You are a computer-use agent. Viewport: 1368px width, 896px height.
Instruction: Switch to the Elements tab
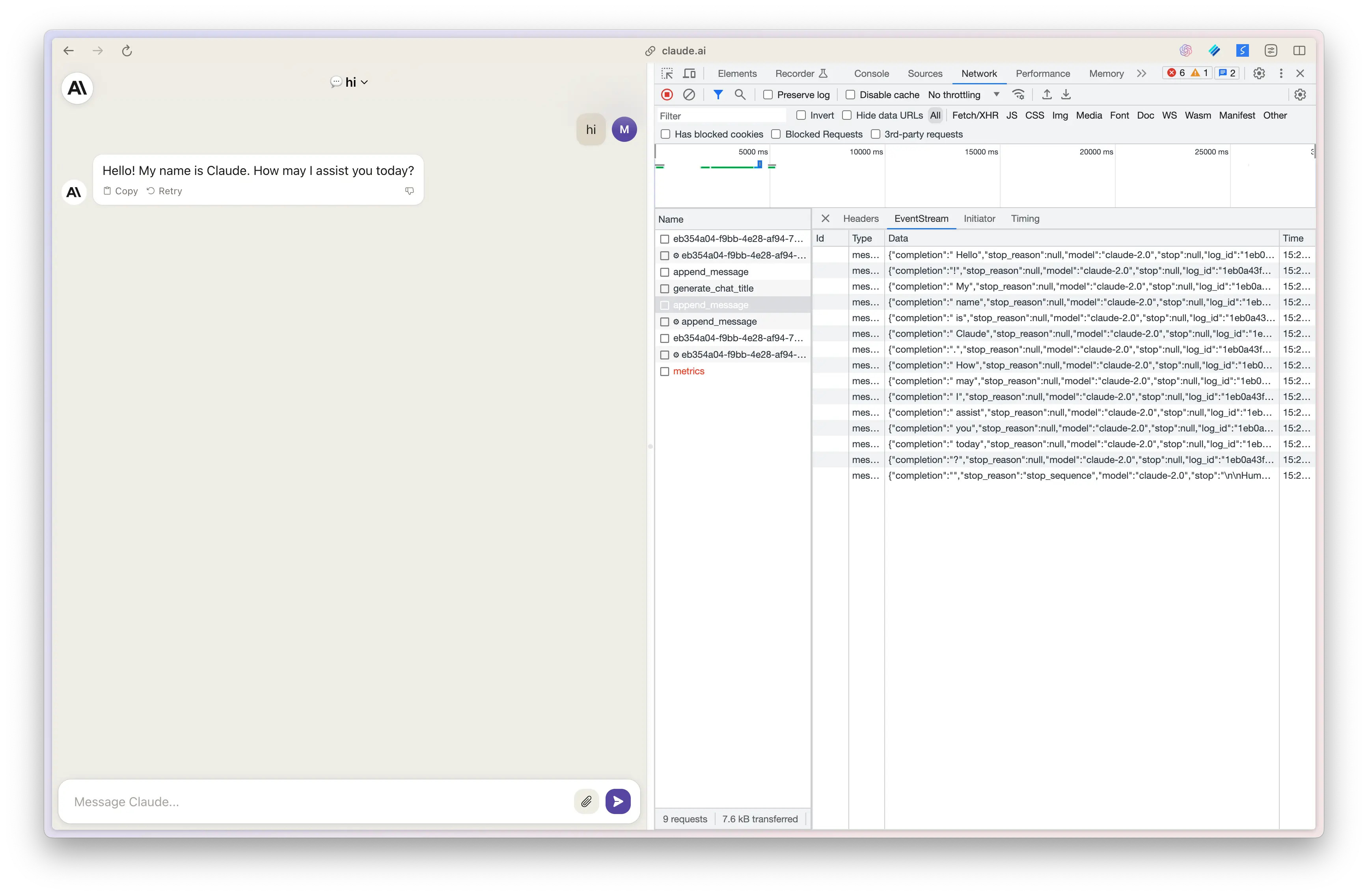pyautogui.click(x=737, y=74)
